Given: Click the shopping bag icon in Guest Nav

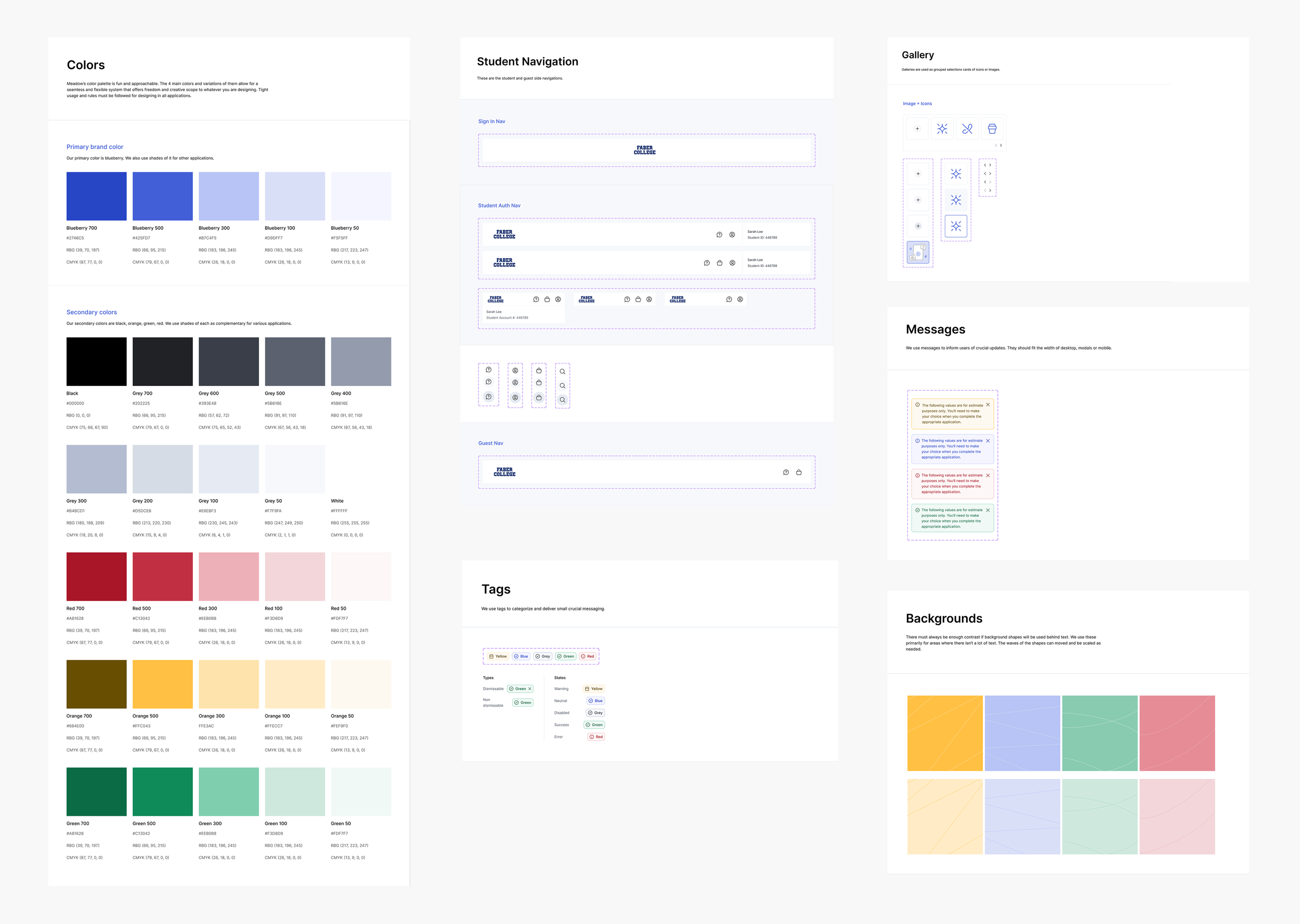Looking at the screenshot, I should click(x=799, y=472).
